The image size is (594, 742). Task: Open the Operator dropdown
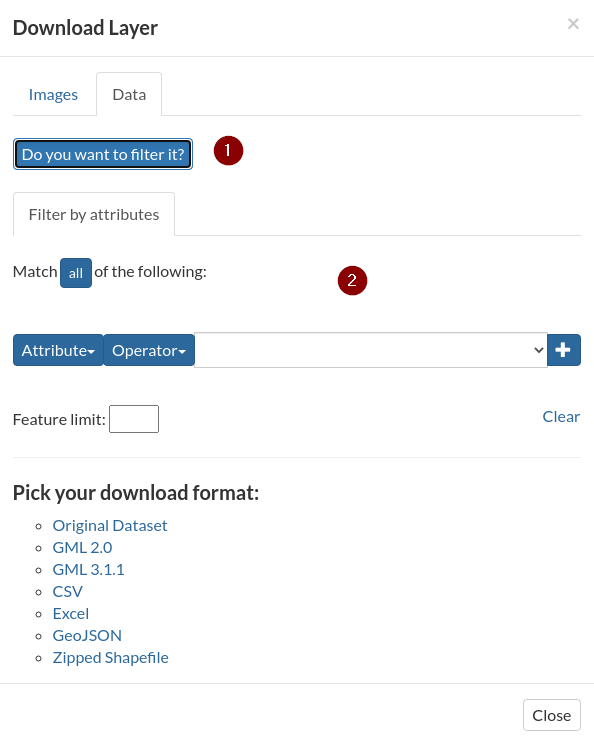[x=149, y=350]
